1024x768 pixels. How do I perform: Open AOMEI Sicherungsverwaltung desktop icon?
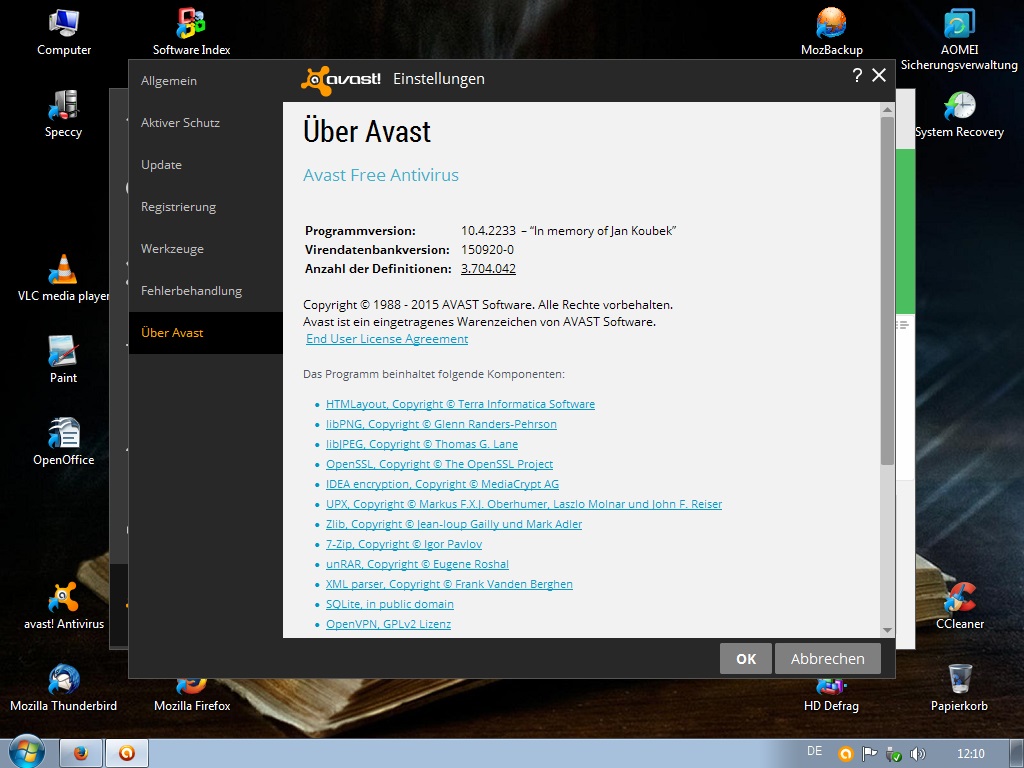(x=959, y=39)
